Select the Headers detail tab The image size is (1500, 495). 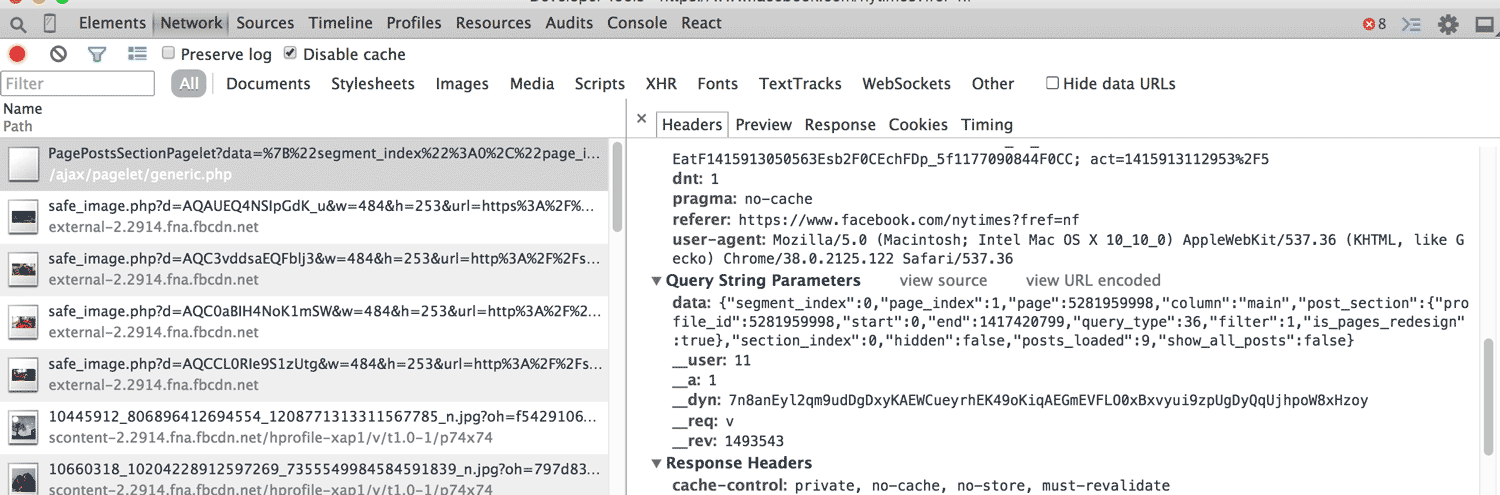691,125
